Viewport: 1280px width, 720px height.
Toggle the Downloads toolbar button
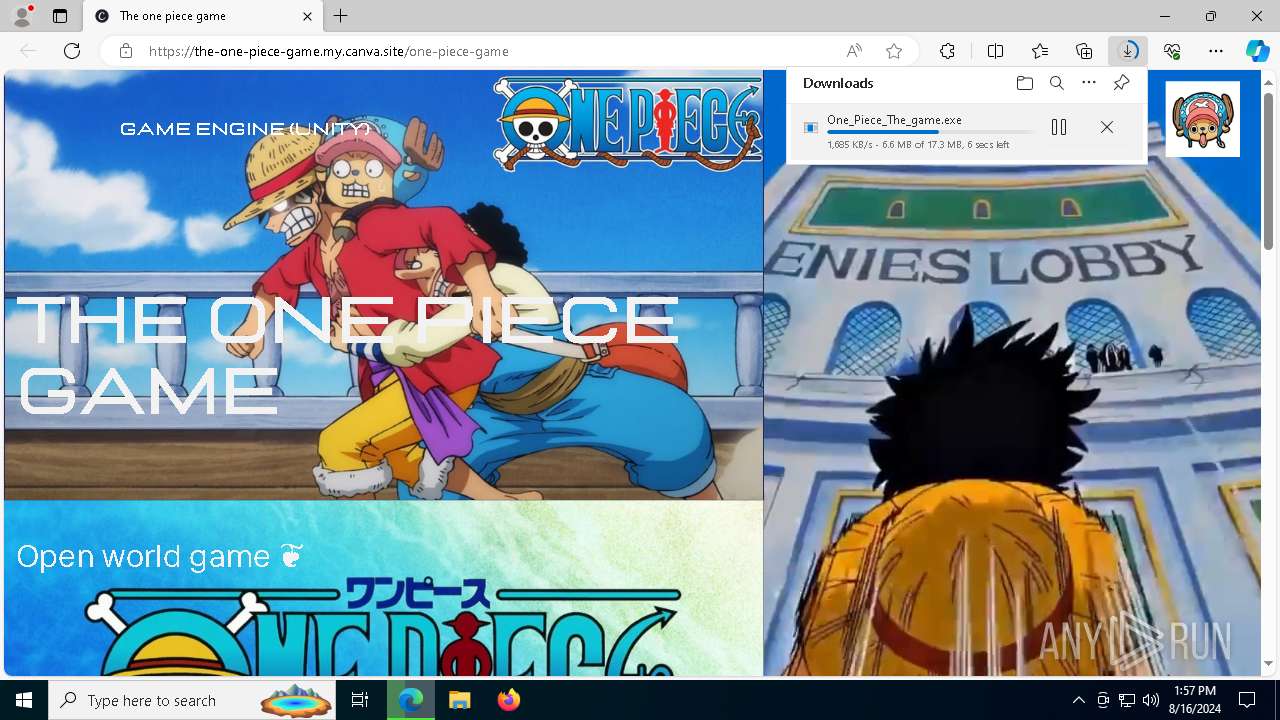(x=1128, y=51)
